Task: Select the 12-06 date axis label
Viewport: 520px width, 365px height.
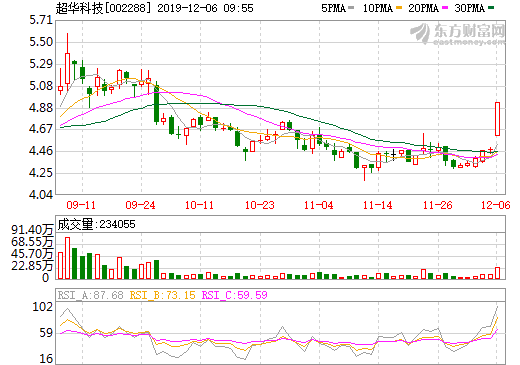Action: [x=496, y=205]
